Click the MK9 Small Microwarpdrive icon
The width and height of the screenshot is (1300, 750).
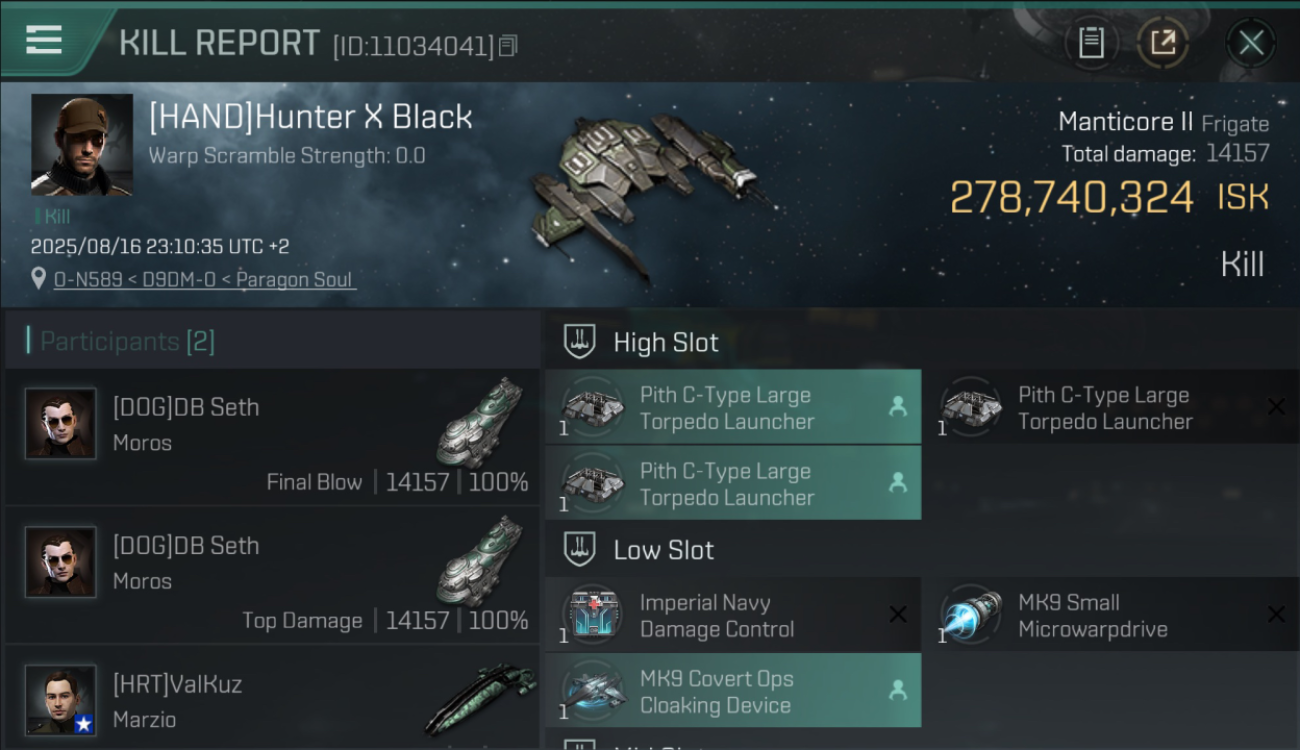[971, 615]
